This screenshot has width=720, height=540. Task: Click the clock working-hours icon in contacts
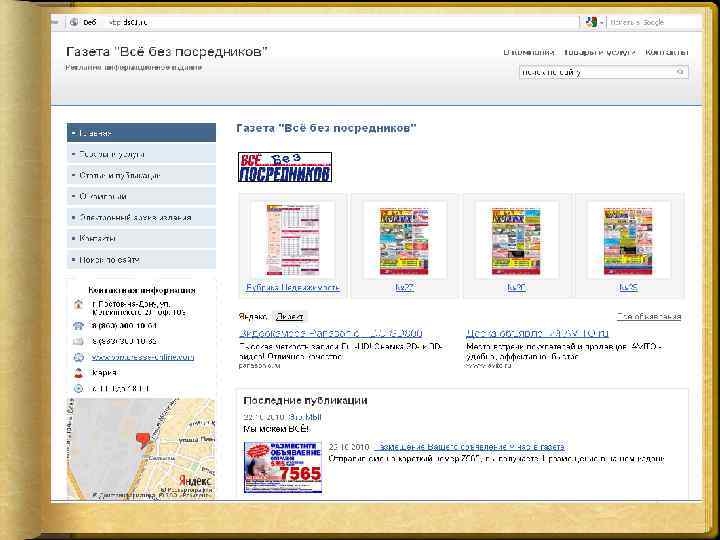[79, 388]
